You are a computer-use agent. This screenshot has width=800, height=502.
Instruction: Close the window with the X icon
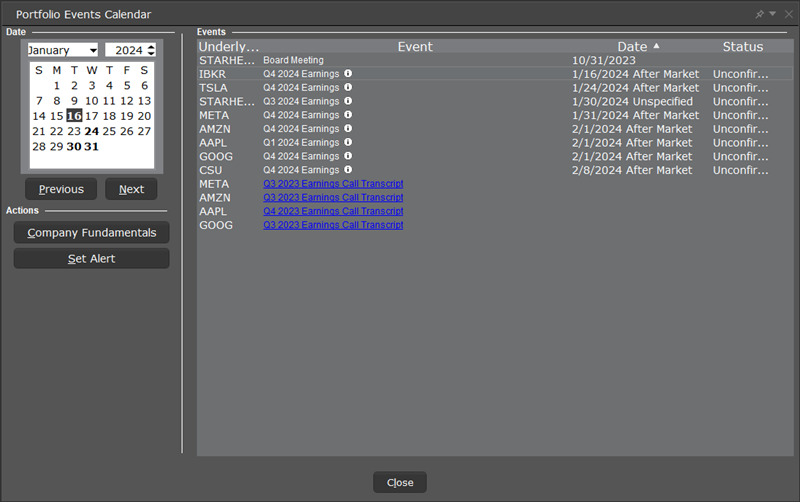[x=788, y=14]
